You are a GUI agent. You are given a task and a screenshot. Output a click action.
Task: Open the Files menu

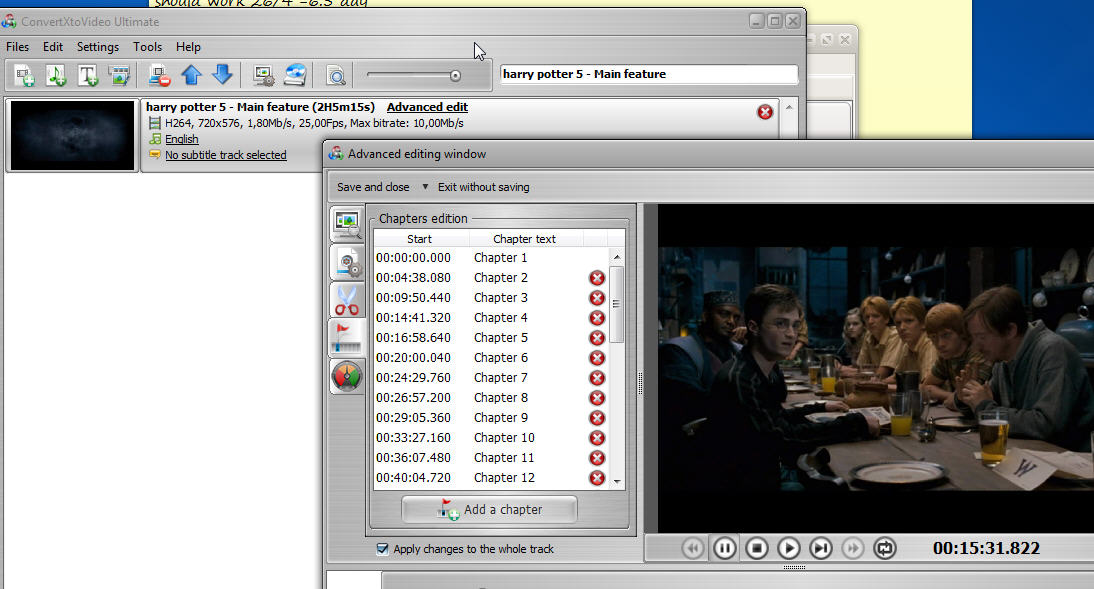tap(17, 47)
